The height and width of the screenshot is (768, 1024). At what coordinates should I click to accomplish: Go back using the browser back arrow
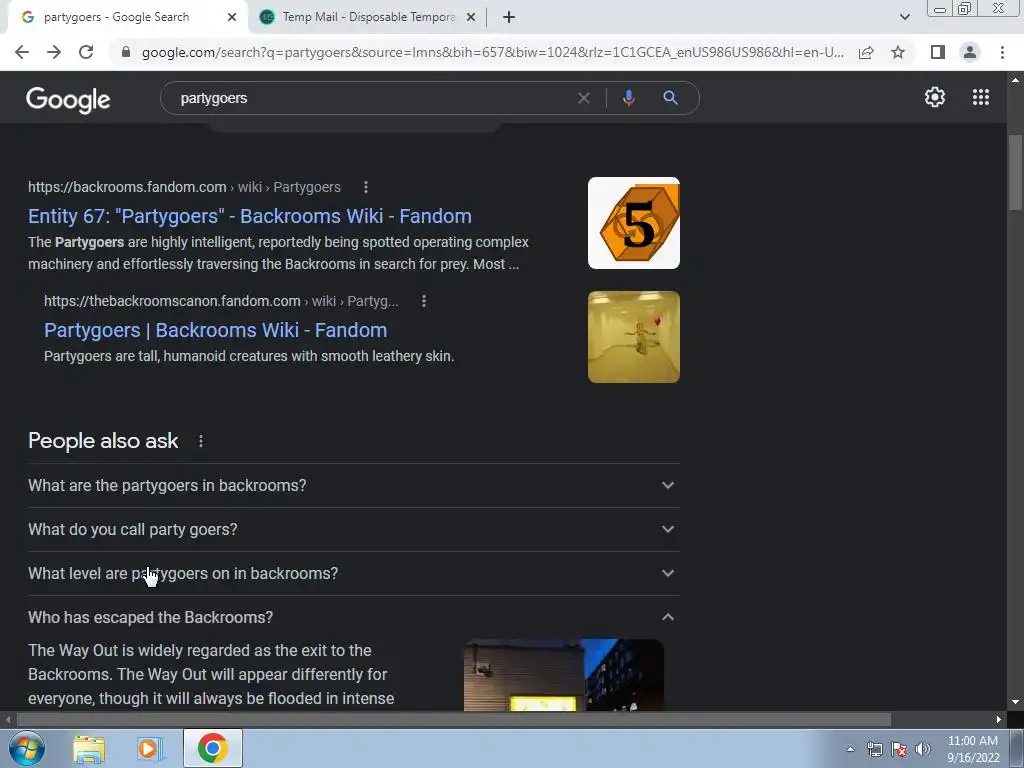22,52
